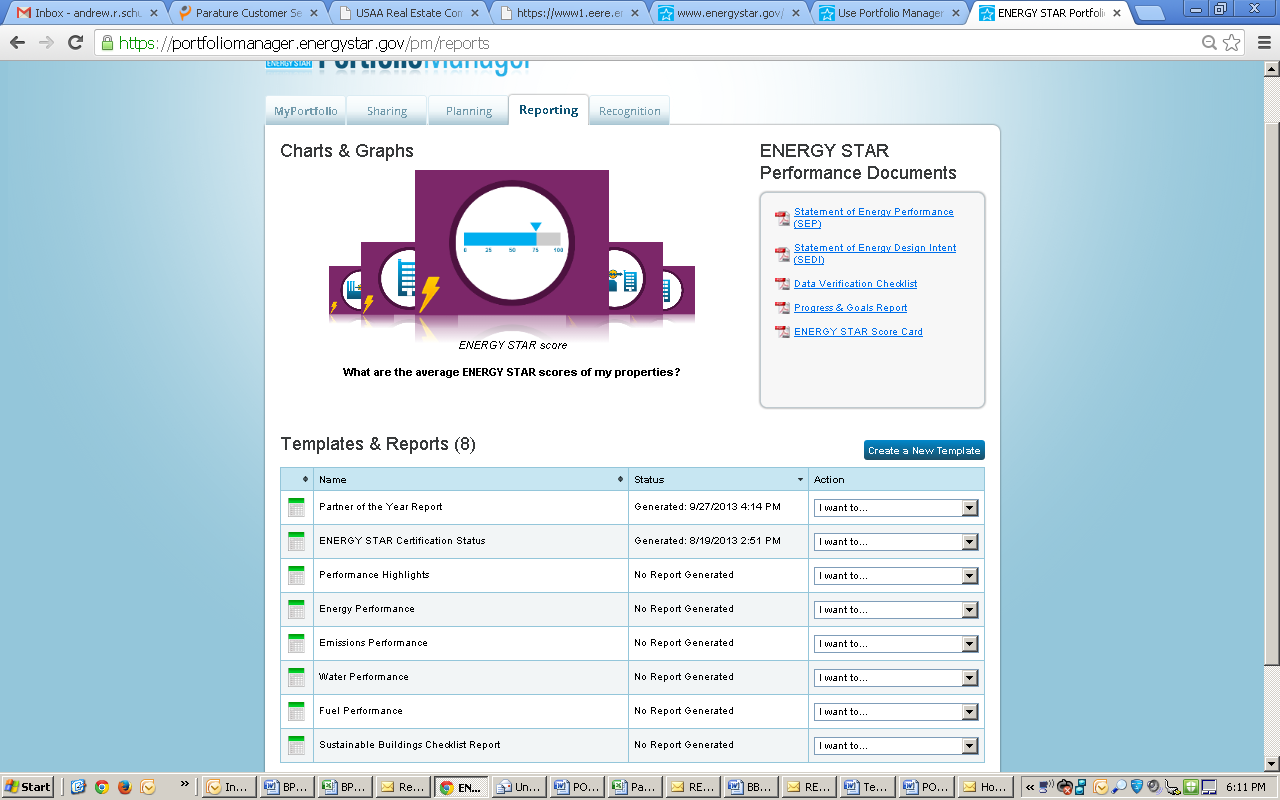
Task: Switch to the MyPortfolio tab
Action: click(x=306, y=111)
